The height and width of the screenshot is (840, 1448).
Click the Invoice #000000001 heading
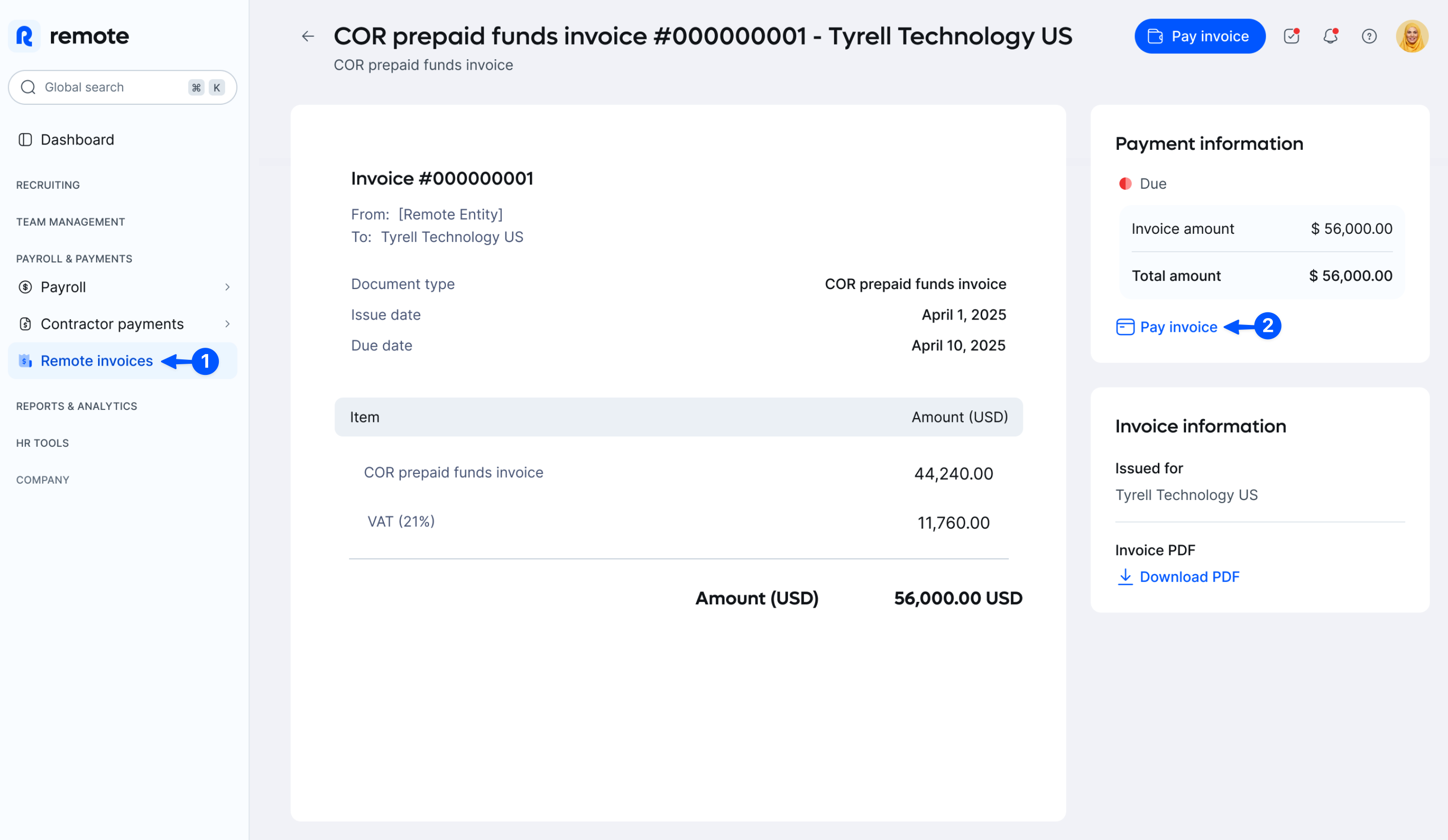(442, 178)
